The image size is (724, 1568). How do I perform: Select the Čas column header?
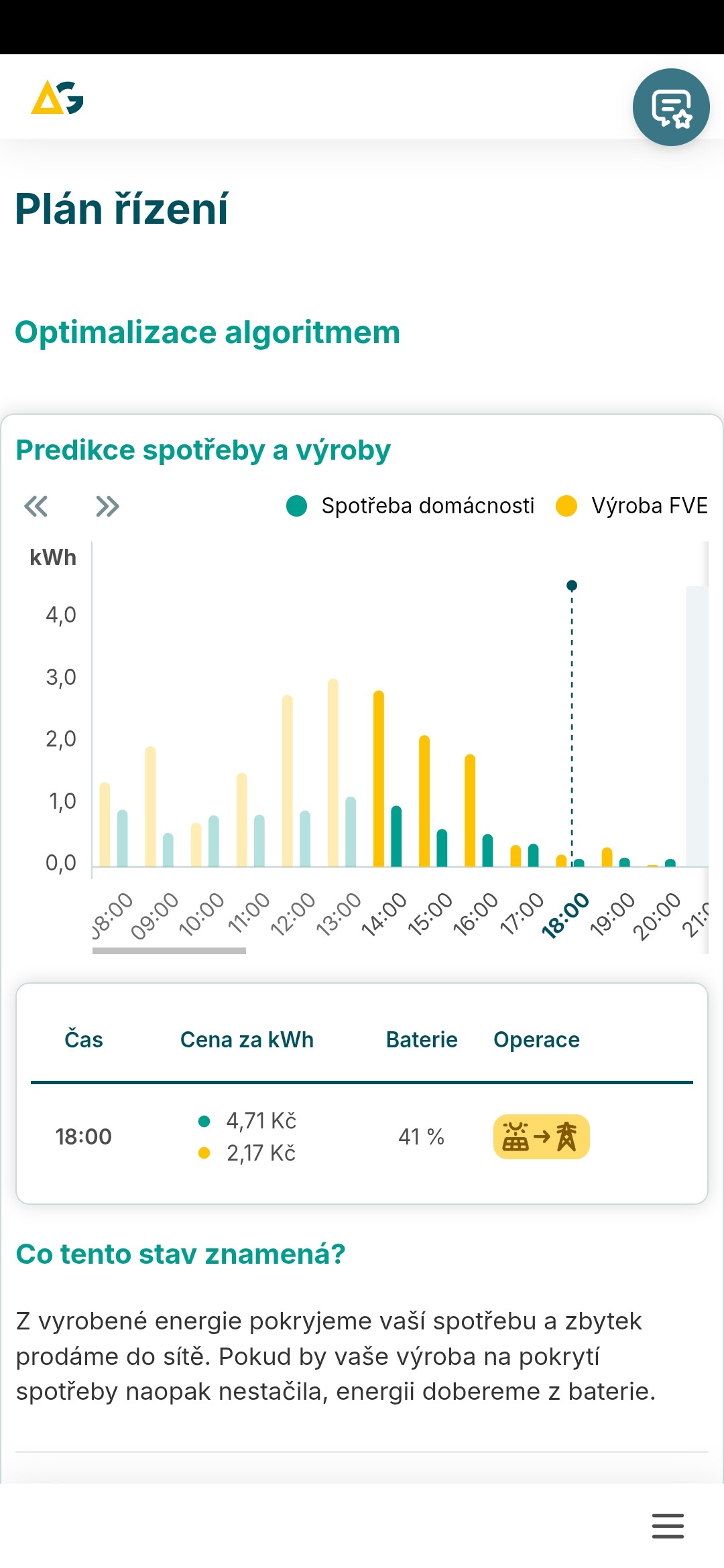[84, 1040]
